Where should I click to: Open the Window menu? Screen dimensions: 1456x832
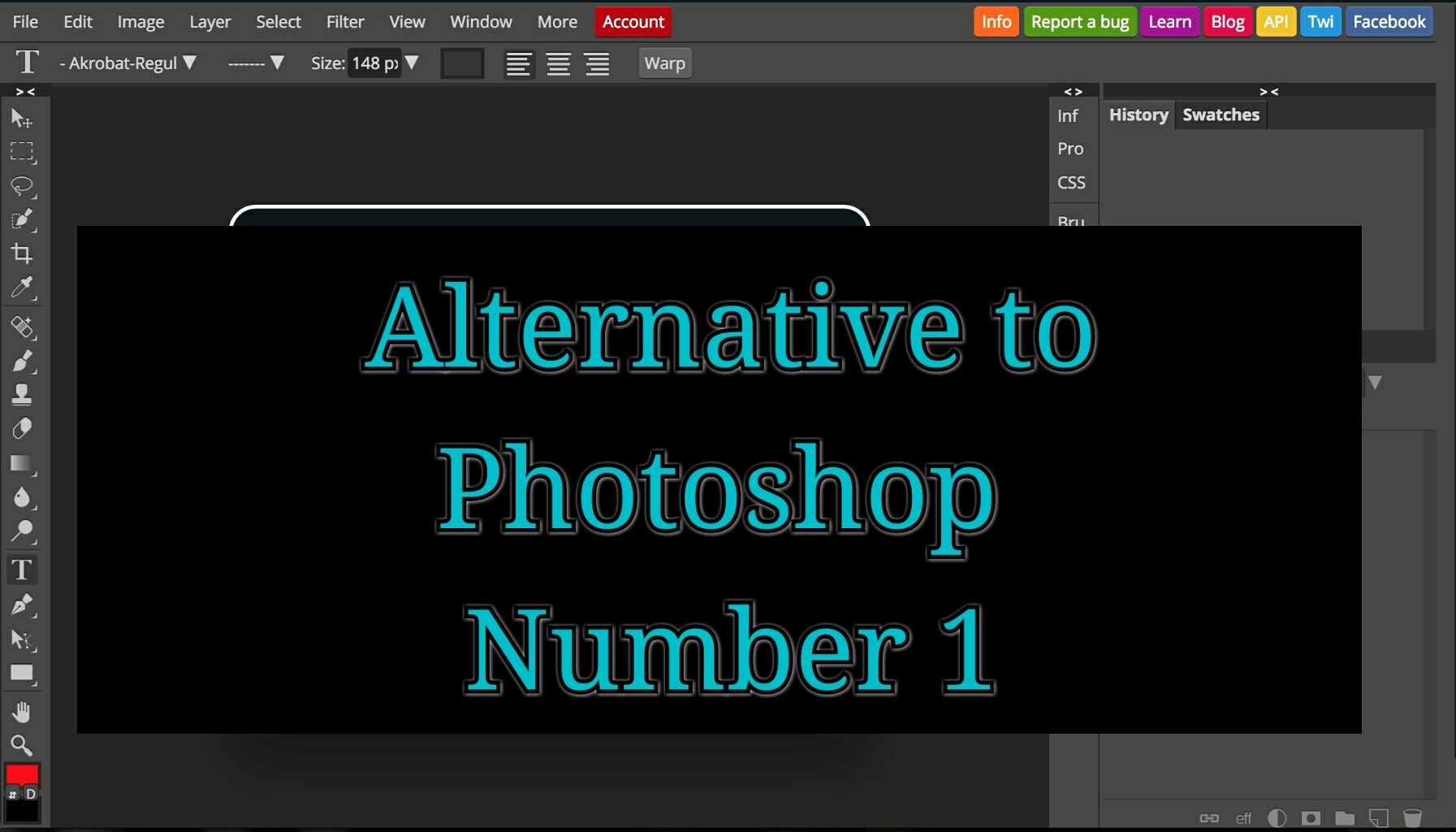[482, 22]
